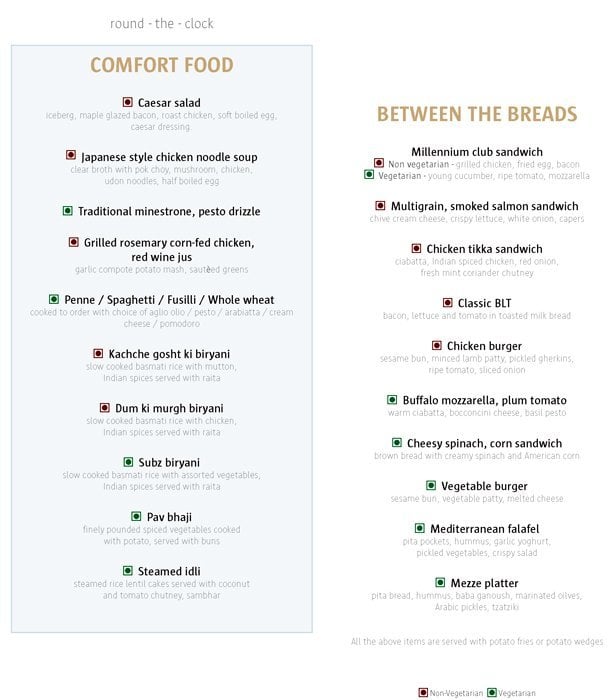Click the Mediterranean falafel item name
Screen dimensions: 616x700
click(484, 528)
